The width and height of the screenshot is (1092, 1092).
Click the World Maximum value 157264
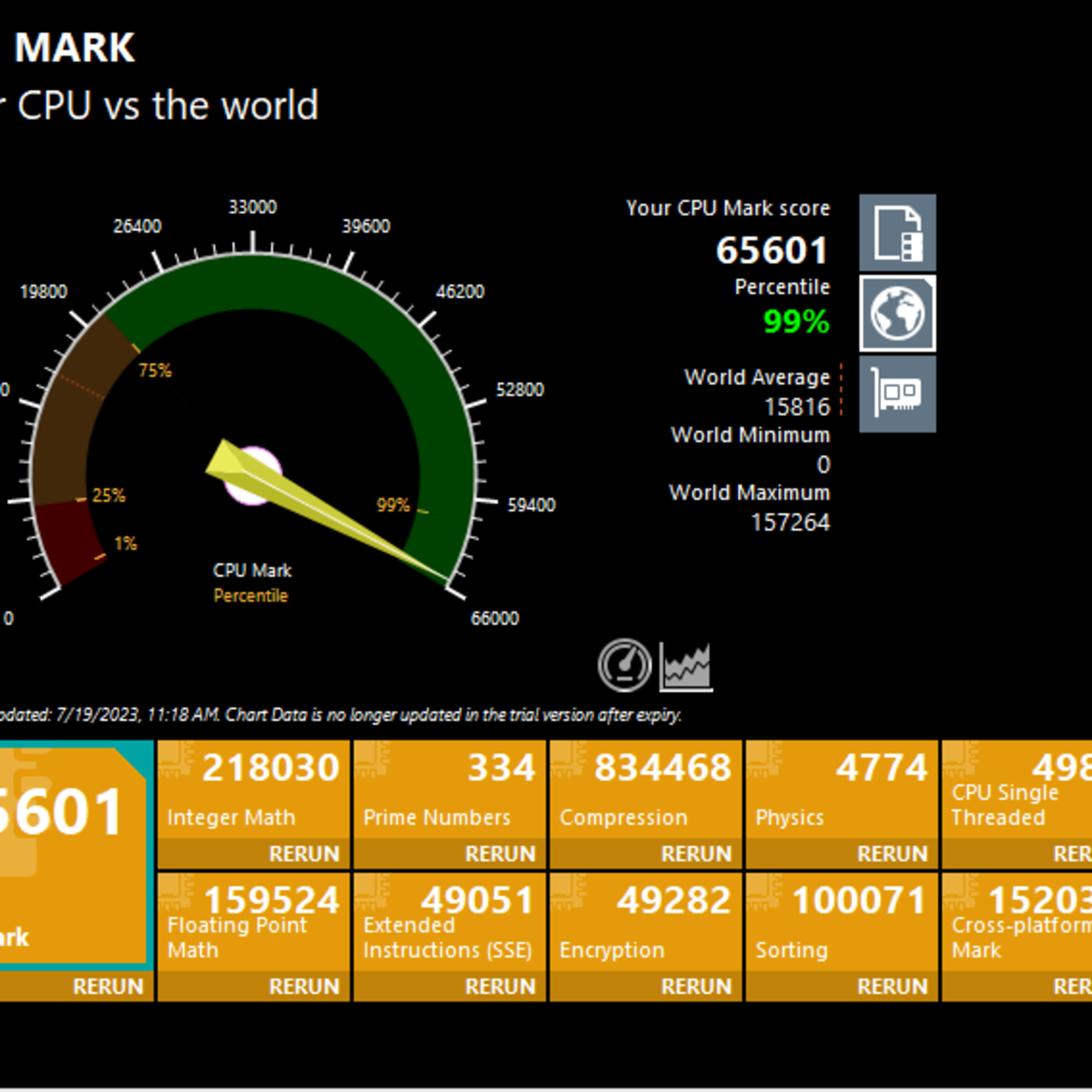(x=790, y=522)
